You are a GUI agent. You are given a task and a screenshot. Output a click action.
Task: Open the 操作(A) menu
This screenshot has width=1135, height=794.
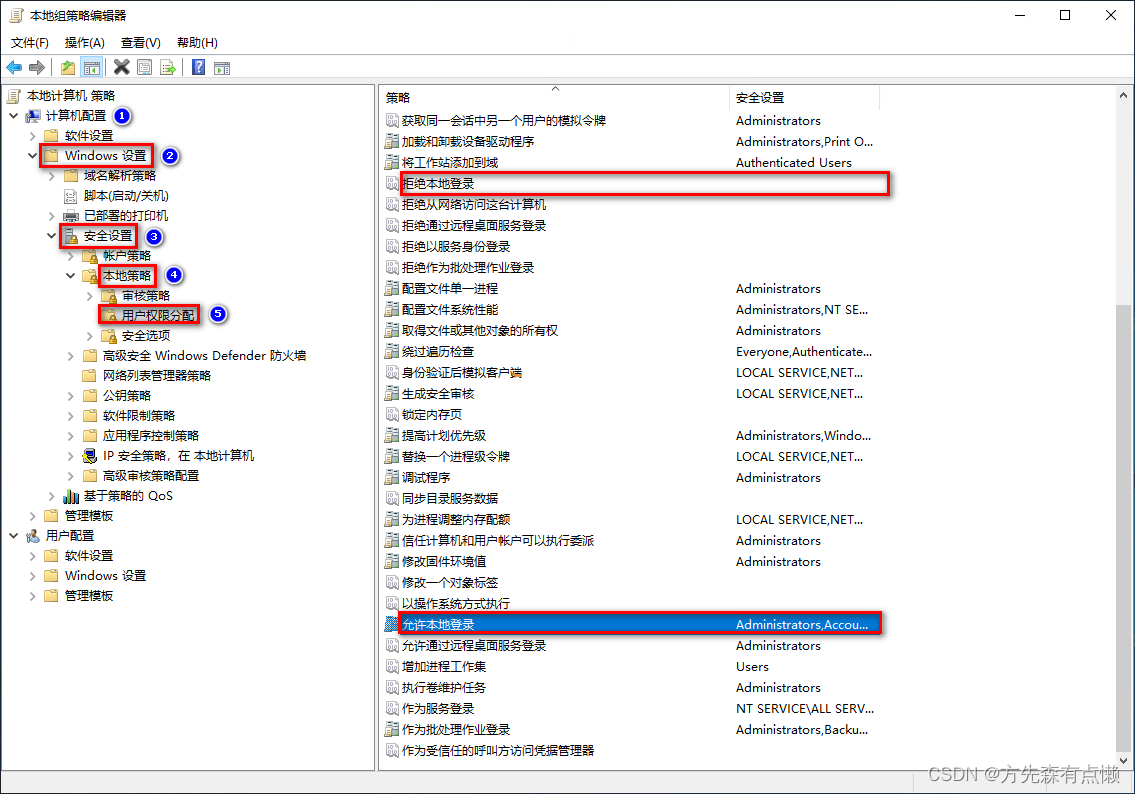(x=85, y=43)
